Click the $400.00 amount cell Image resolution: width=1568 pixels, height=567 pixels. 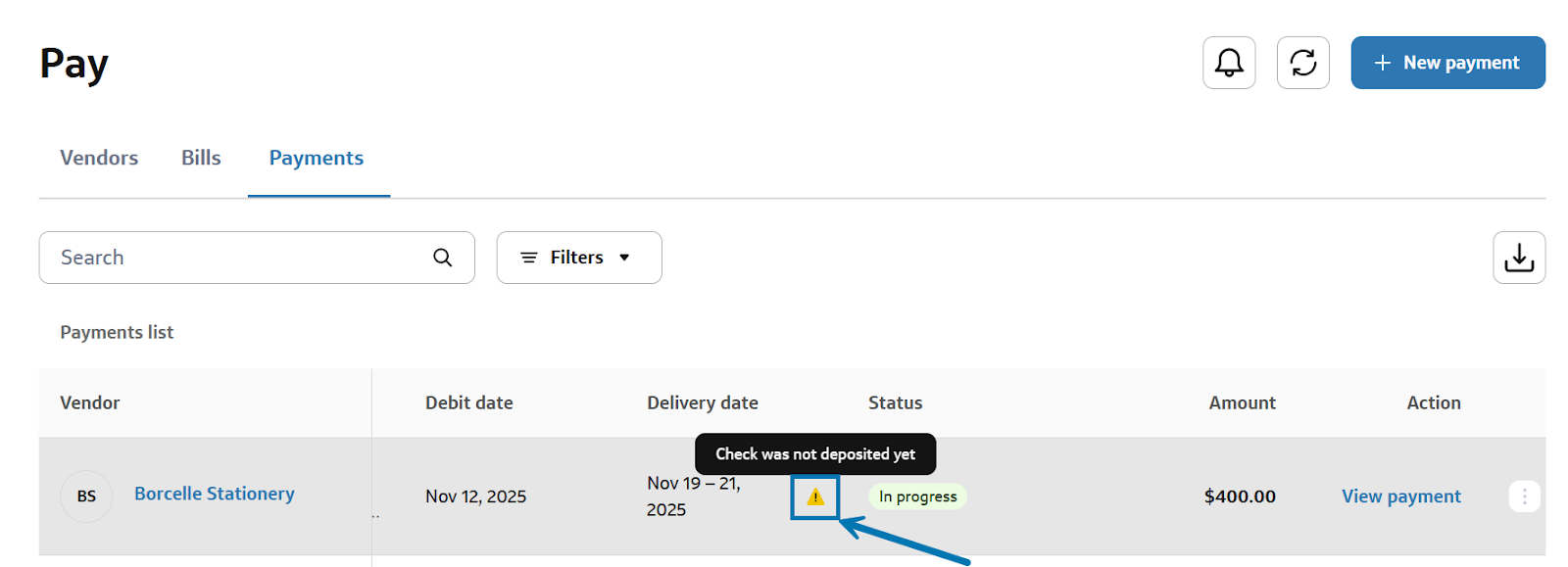pyautogui.click(x=1240, y=496)
